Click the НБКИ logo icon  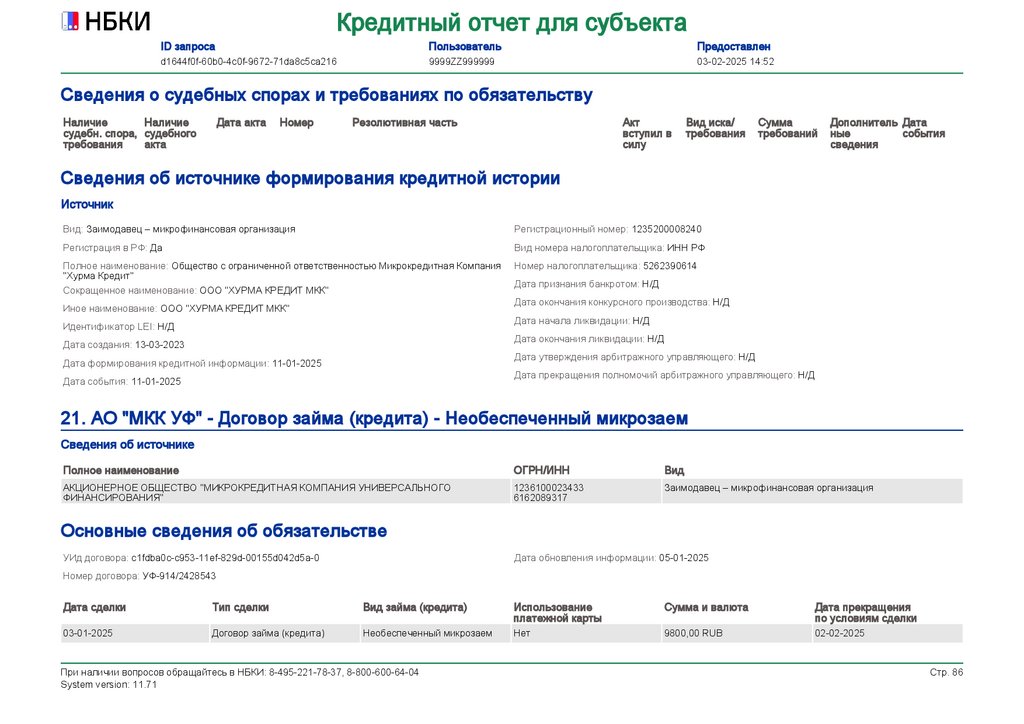tap(71, 22)
